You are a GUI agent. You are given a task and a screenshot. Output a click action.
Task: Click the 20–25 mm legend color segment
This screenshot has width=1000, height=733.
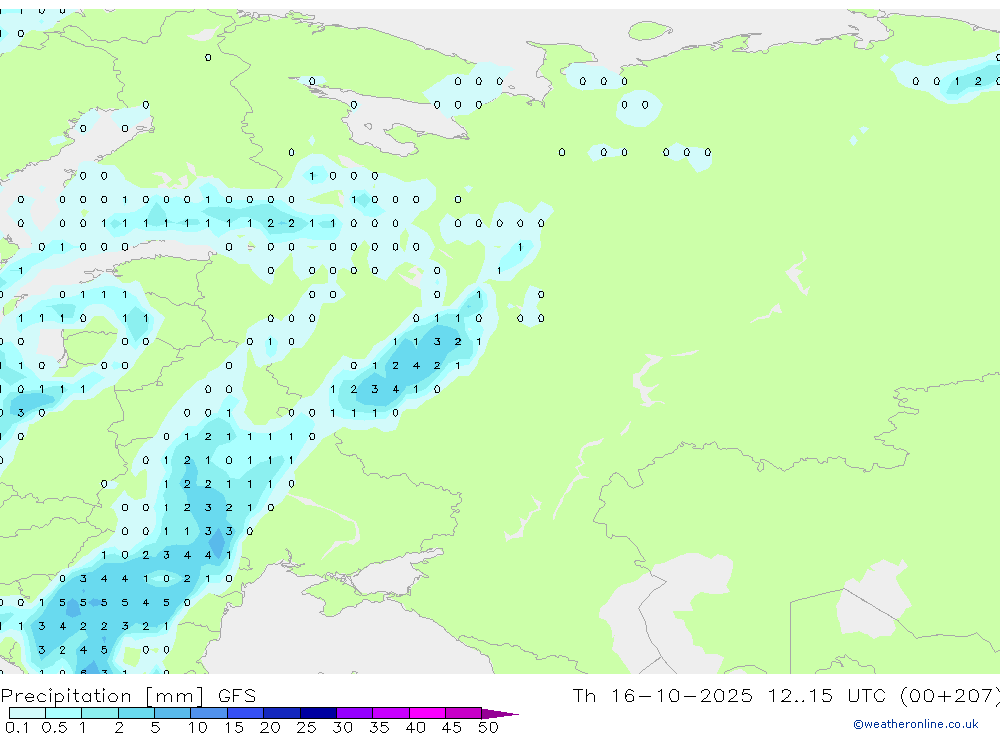click(x=282, y=713)
